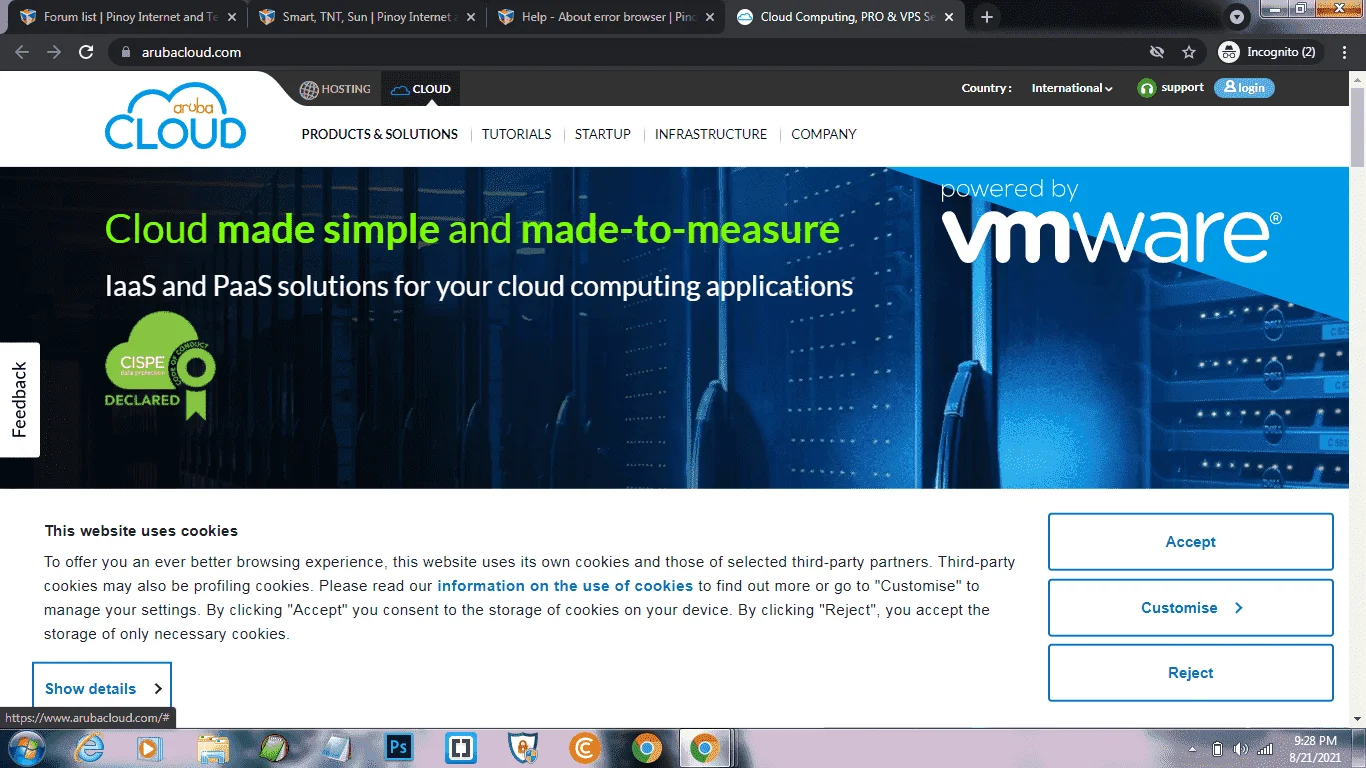Image resolution: width=1366 pixels, height=768 pixels.
Task: Open Windows Explorer folder from the taskbar
Action: pyautogui.click(x=212, y=748)
